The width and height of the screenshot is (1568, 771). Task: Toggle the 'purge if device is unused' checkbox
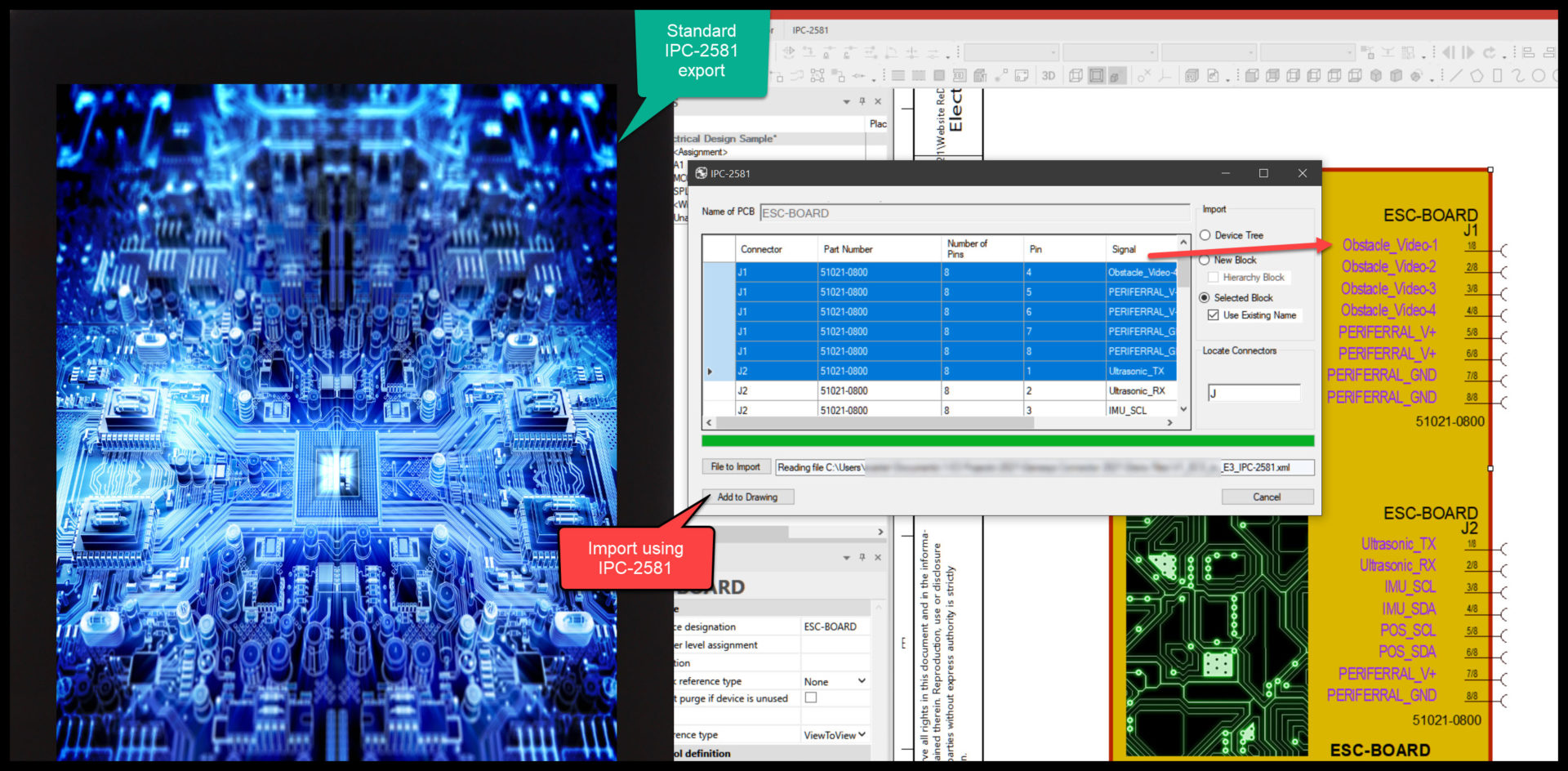[811, 697]
